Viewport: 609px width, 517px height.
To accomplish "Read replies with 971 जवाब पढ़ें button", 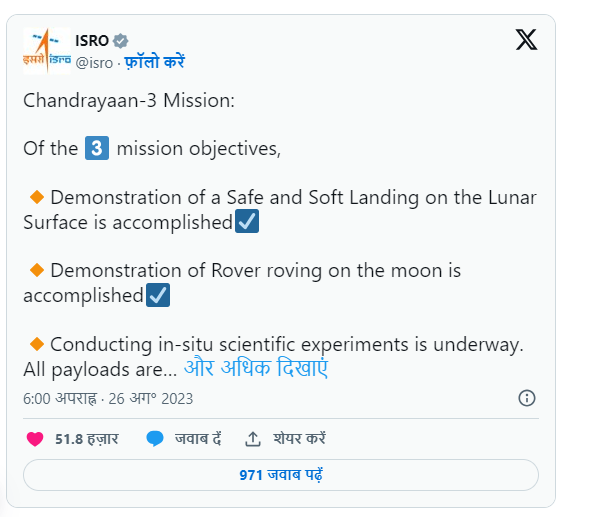I will pyautogui.click(x=281, y=475).
